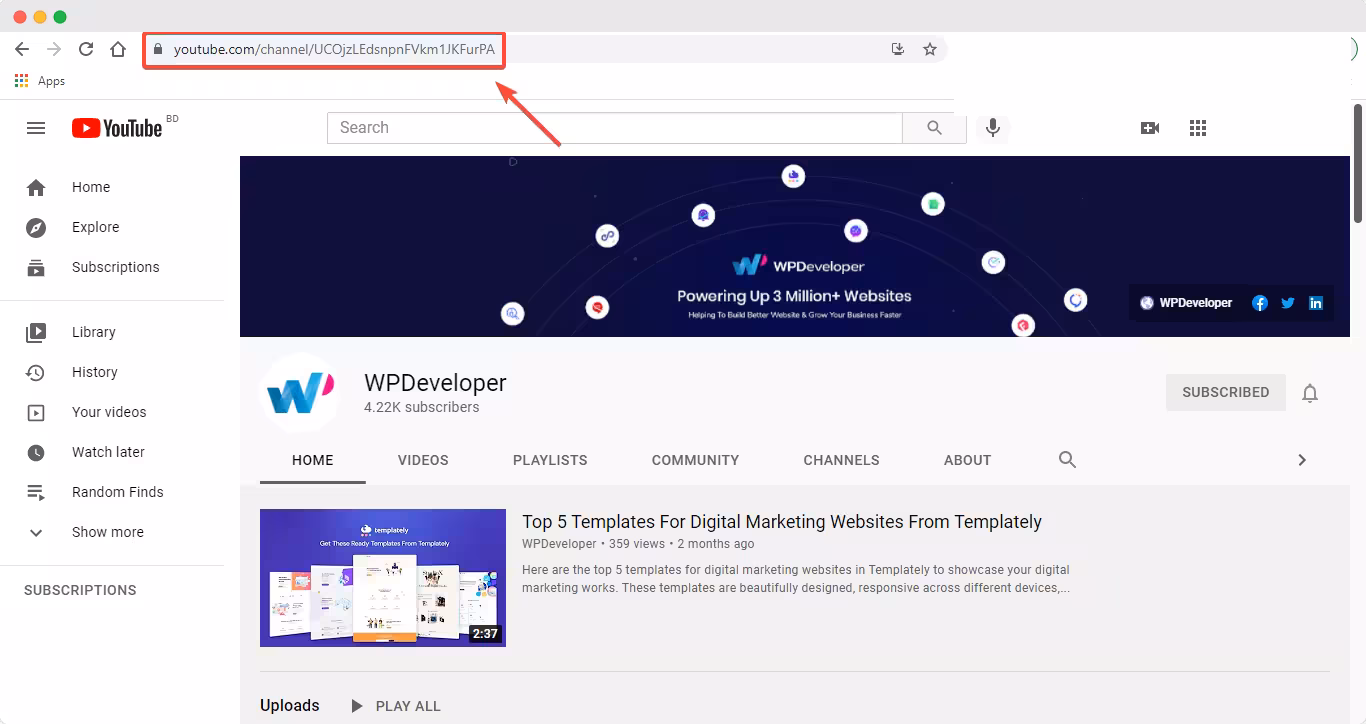Image resolution: width=1366 pixels, height=724 pixels.
Task: Open the YouTube apps grid icon
Action: (x=1198, y=128)
